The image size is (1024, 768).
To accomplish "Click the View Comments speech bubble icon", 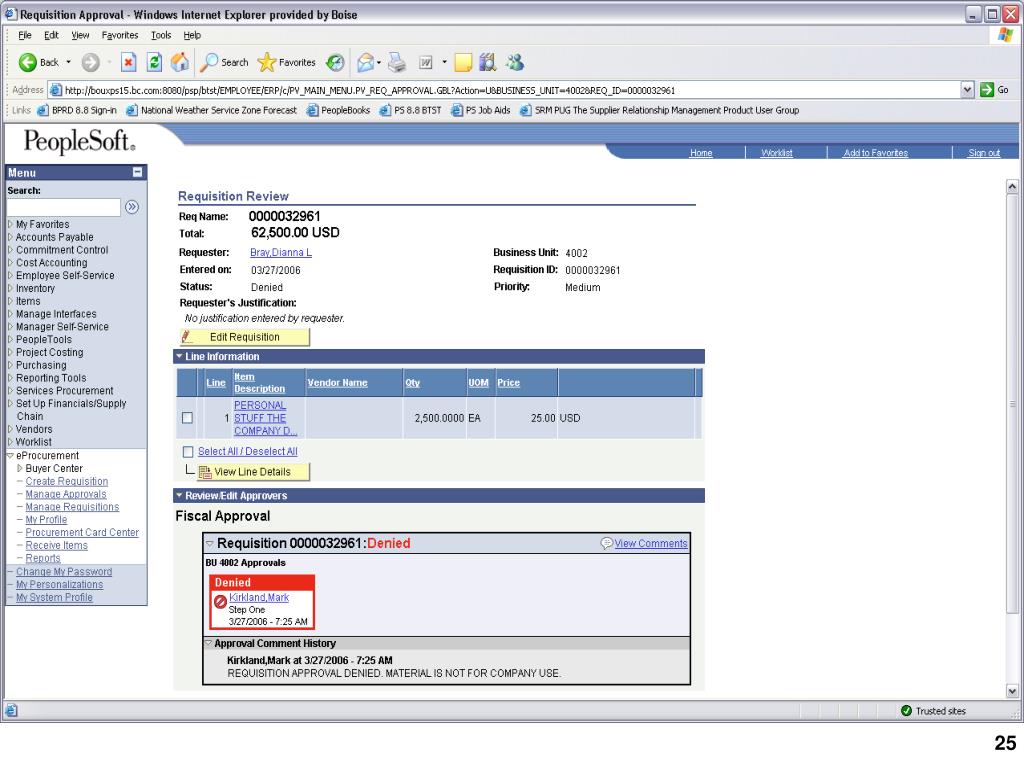I will point(607,543).
